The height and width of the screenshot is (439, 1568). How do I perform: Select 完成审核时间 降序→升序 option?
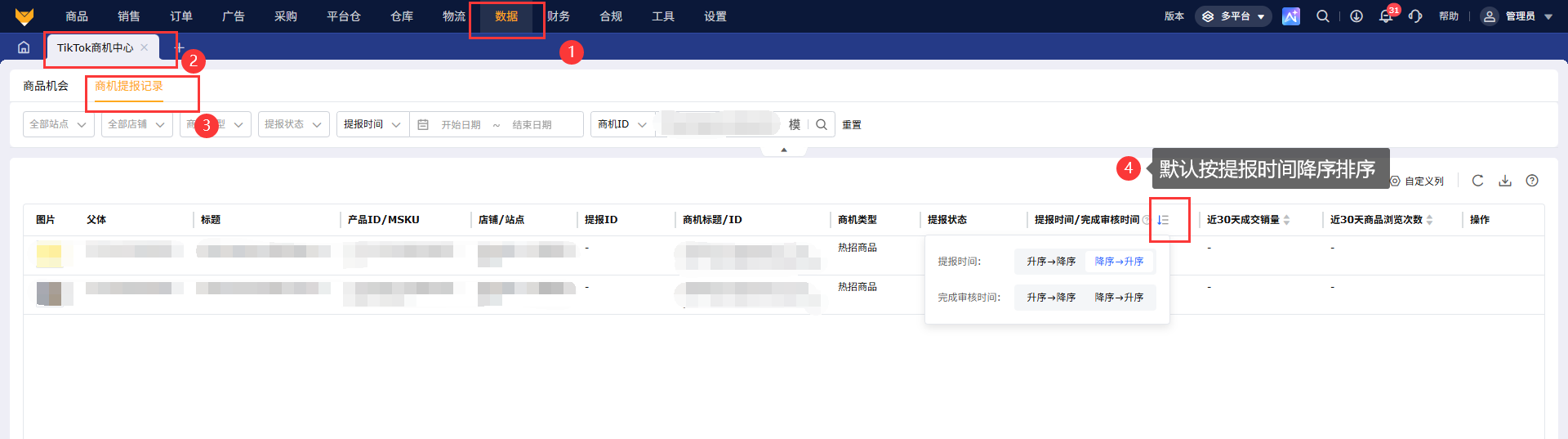click(1119, 298)
